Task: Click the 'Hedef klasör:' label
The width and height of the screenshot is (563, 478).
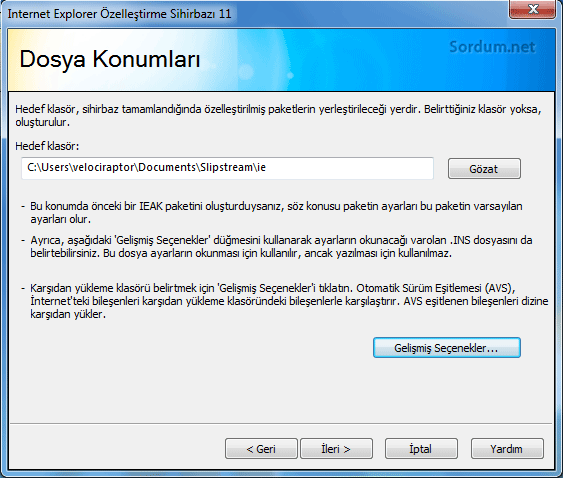Action: click(x=47, y=146)
